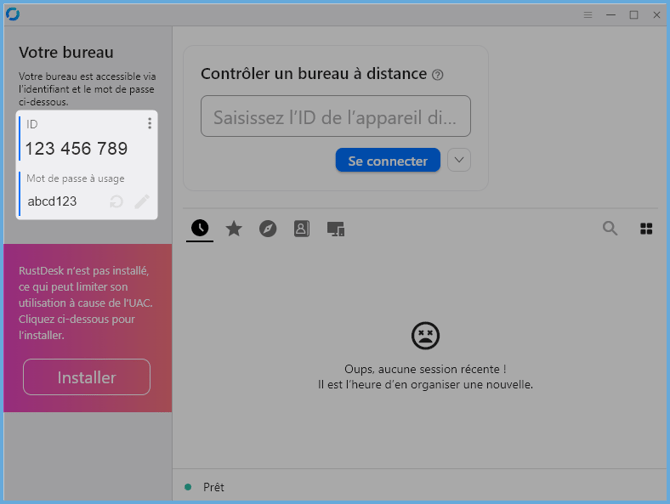The image size is (670, 504).
Task: Click the sad face empty-state icon
Action: (x=425, y=336)
